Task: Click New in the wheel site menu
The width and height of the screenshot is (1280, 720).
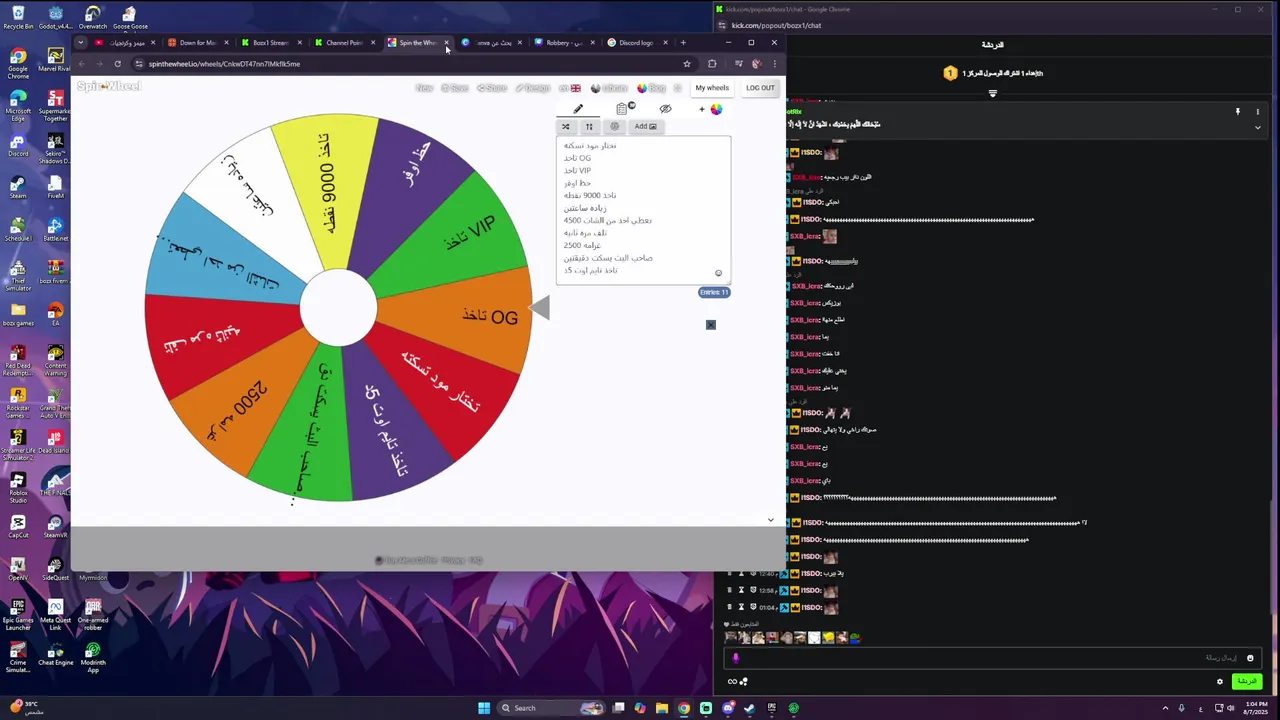Action: pos(424,88)
